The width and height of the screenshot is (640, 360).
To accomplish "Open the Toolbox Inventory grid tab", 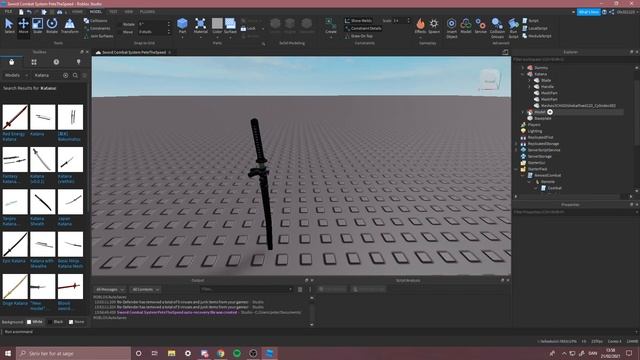I will pyautogui.click(x=34, y=62).
